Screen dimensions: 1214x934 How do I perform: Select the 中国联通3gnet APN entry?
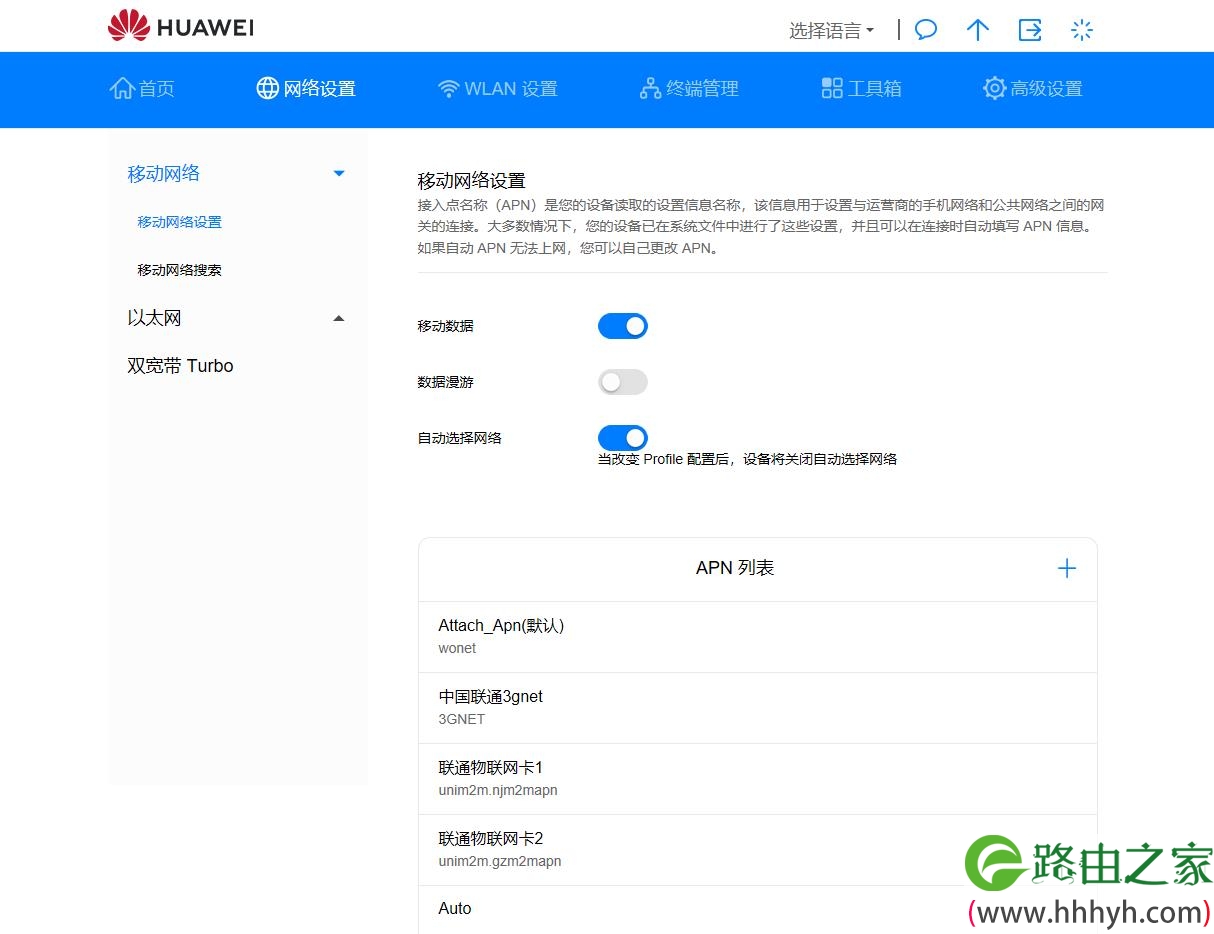[758, 708]
